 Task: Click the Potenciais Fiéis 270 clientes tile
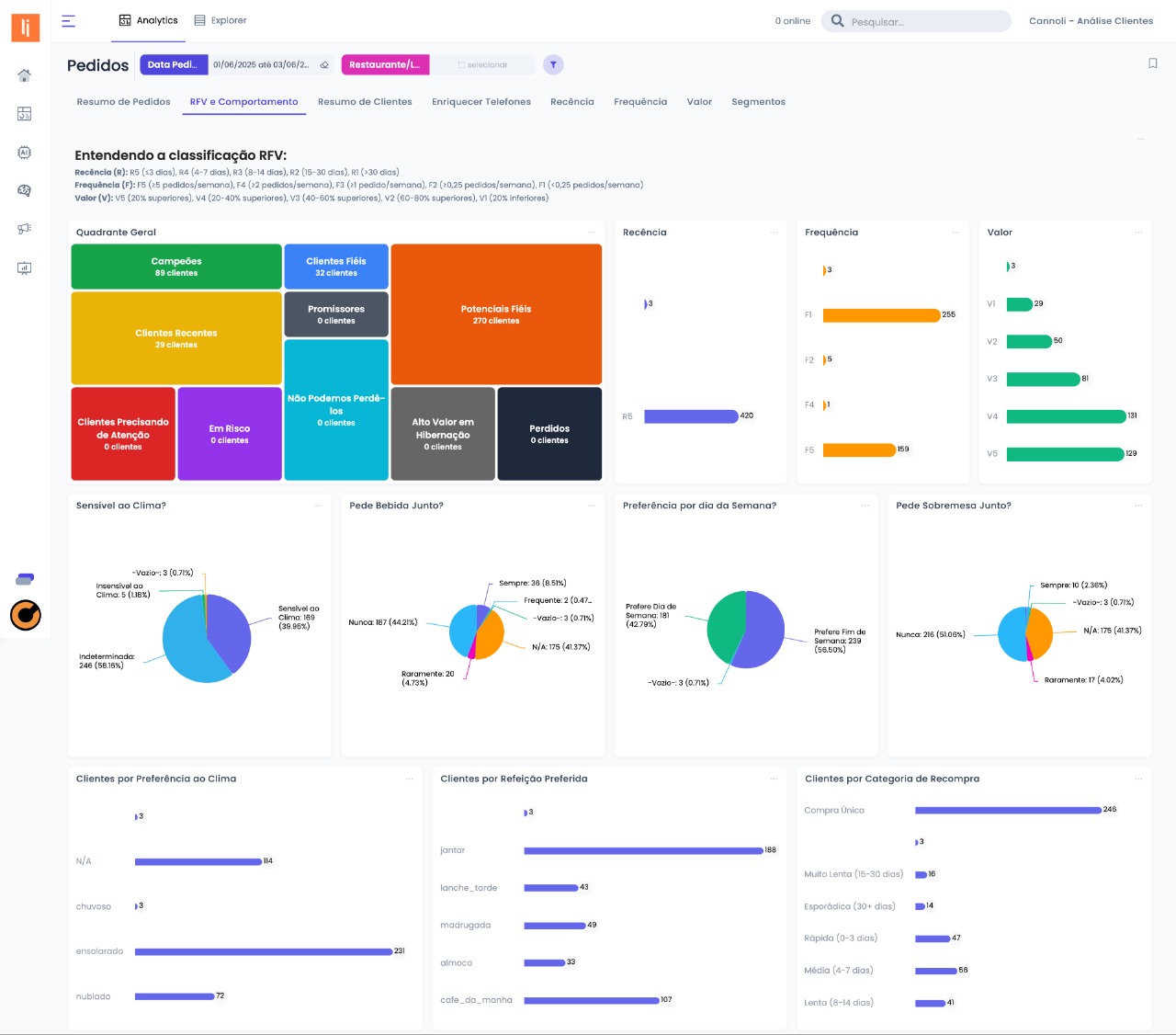coord(496,314)
